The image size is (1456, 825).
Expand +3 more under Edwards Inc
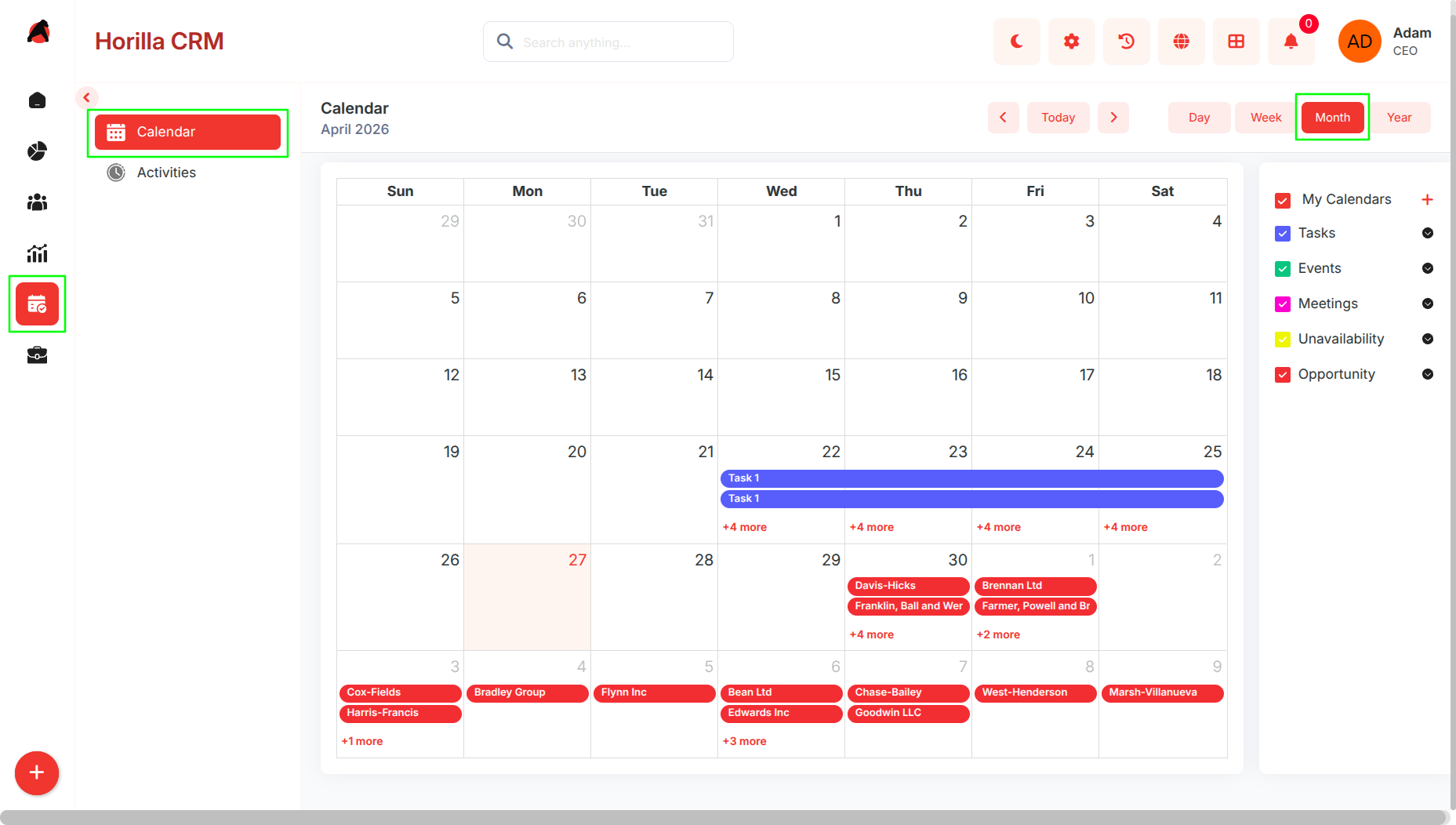point(745,741)
